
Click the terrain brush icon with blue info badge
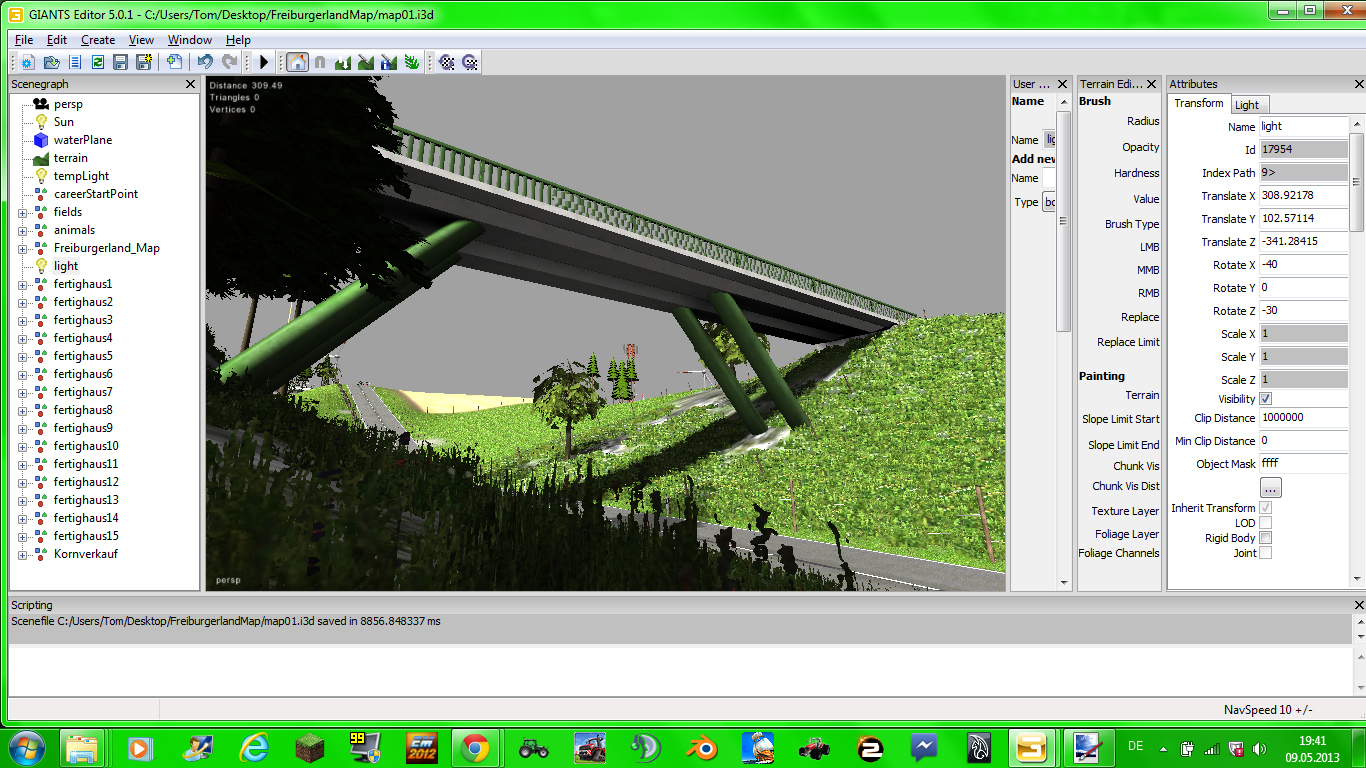pyautogui.click(x=389, y=62)
